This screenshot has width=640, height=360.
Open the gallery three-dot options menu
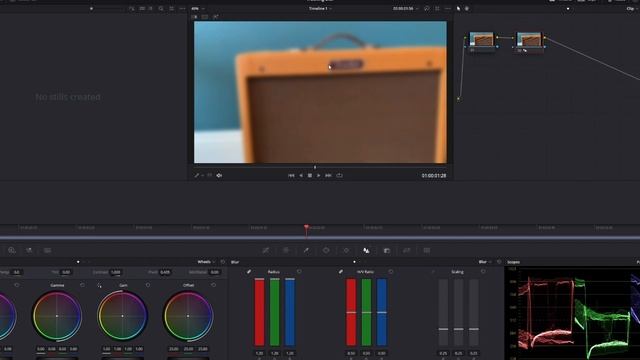click(x=182, y=8)
